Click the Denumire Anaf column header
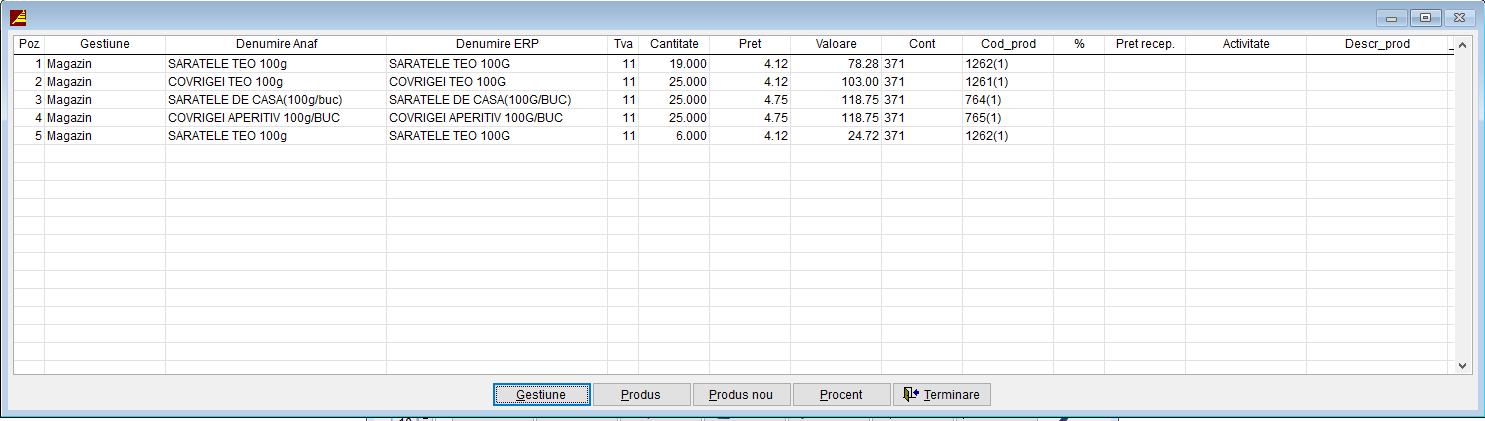 pos(276,44)
